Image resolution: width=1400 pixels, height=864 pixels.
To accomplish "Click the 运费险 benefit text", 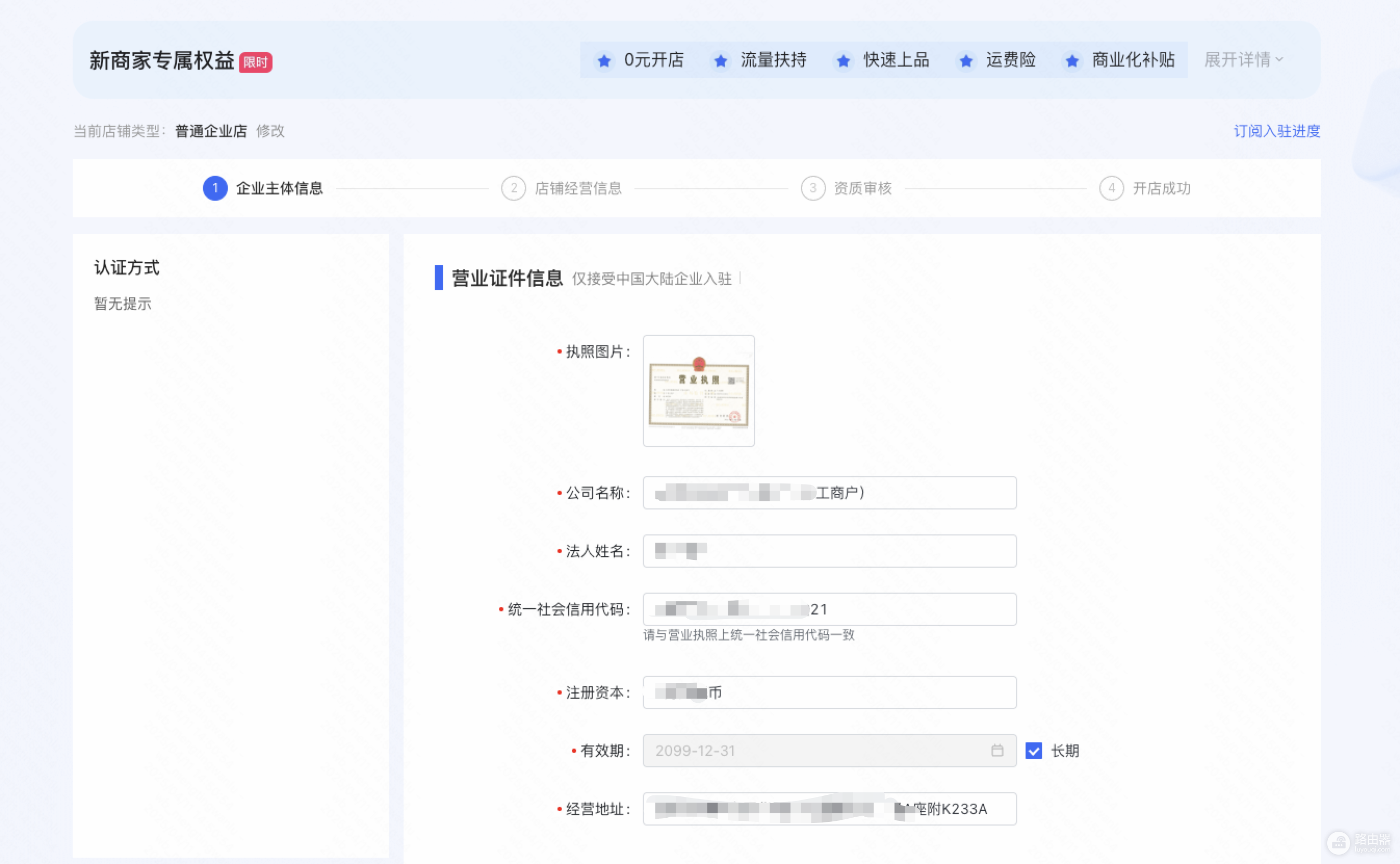I will 1010,59.
